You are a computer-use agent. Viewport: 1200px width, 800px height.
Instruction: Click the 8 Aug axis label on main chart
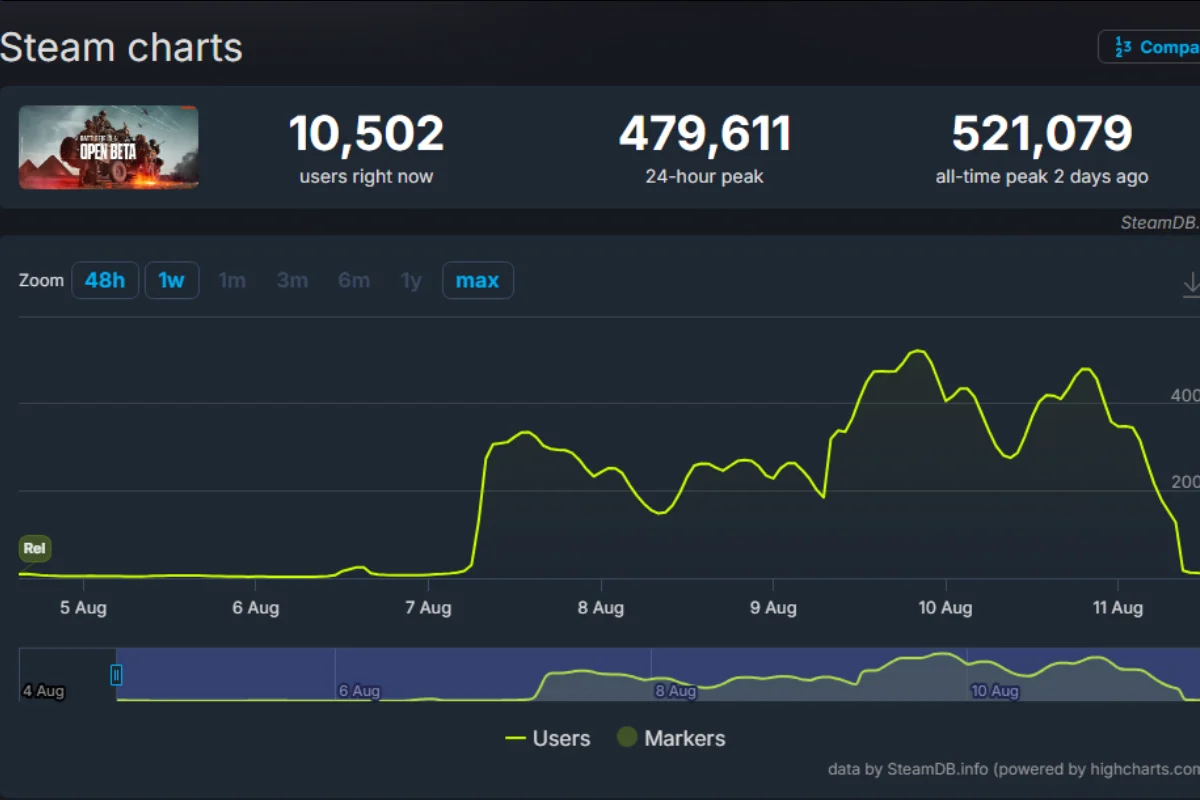point(601,607)
